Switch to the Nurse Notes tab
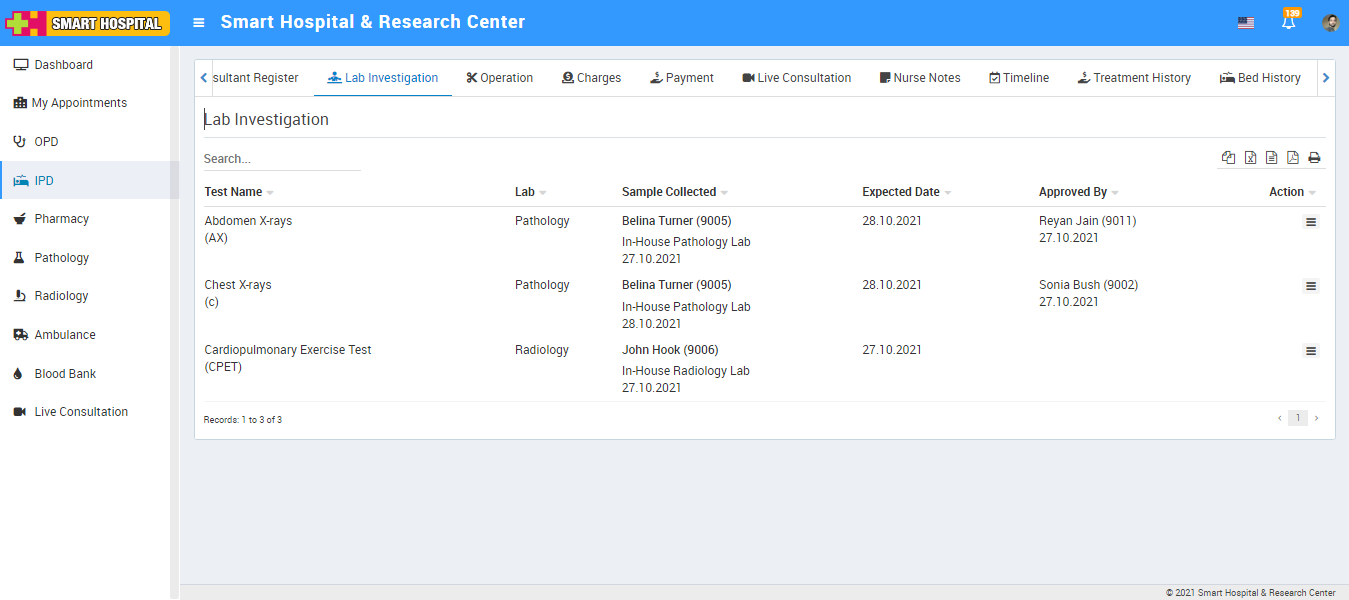Image resolution: width=1349 pixels, height=600 pixels. point(920,78)
